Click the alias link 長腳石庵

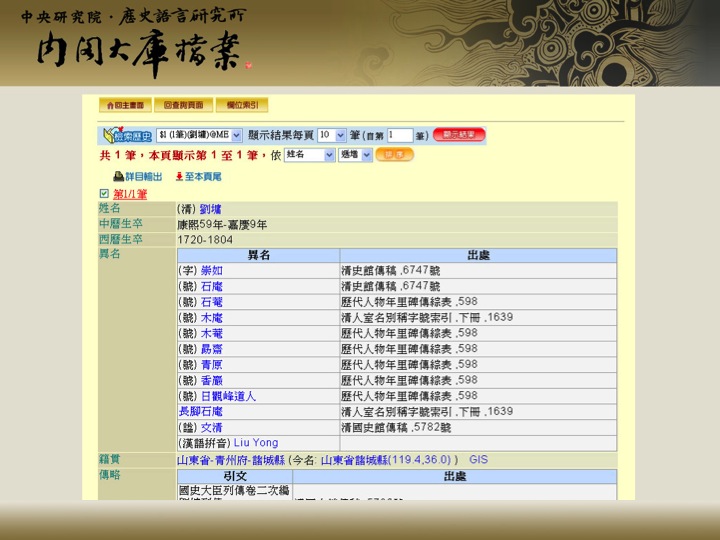tap(201, 412)
